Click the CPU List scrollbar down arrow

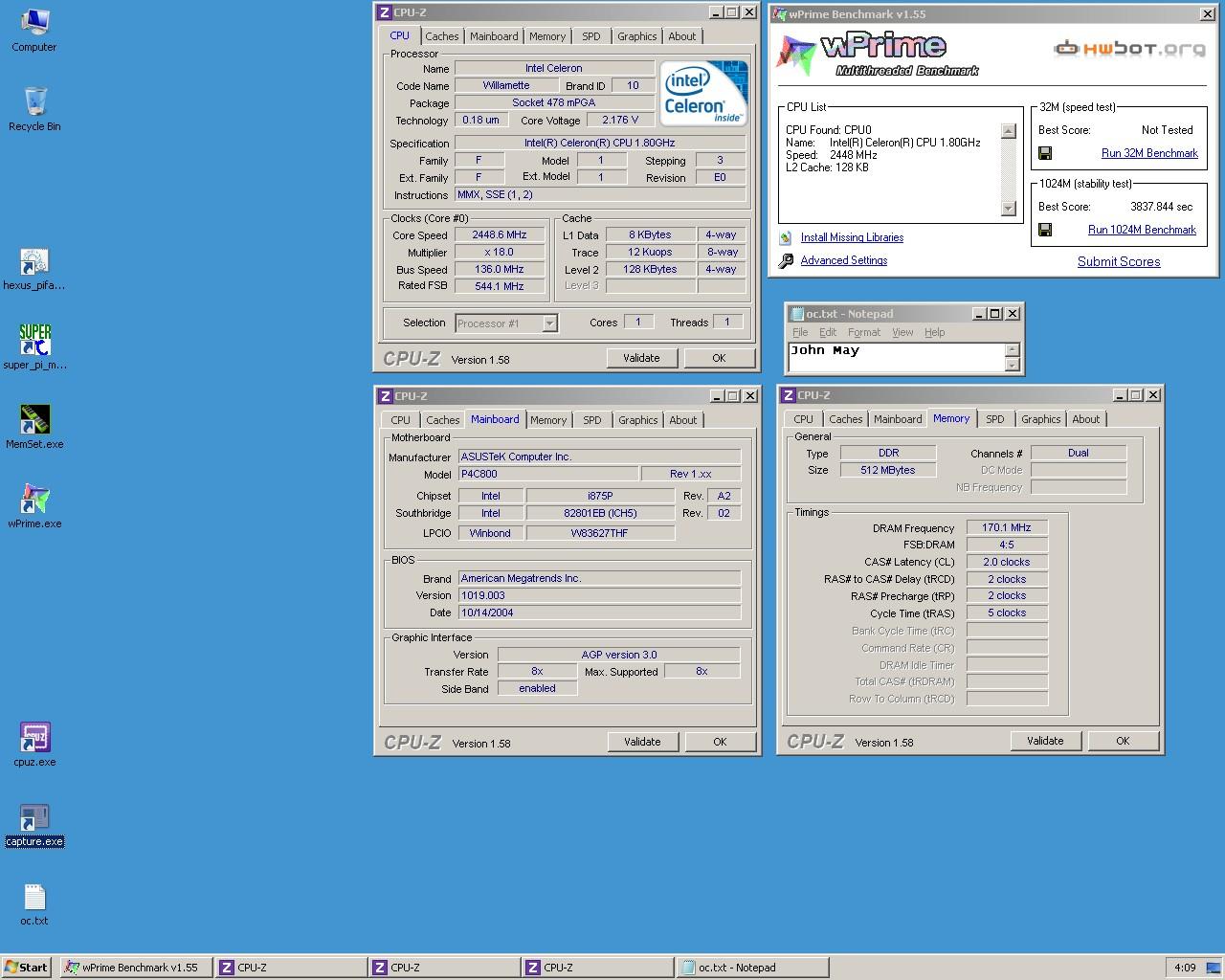1008,209
